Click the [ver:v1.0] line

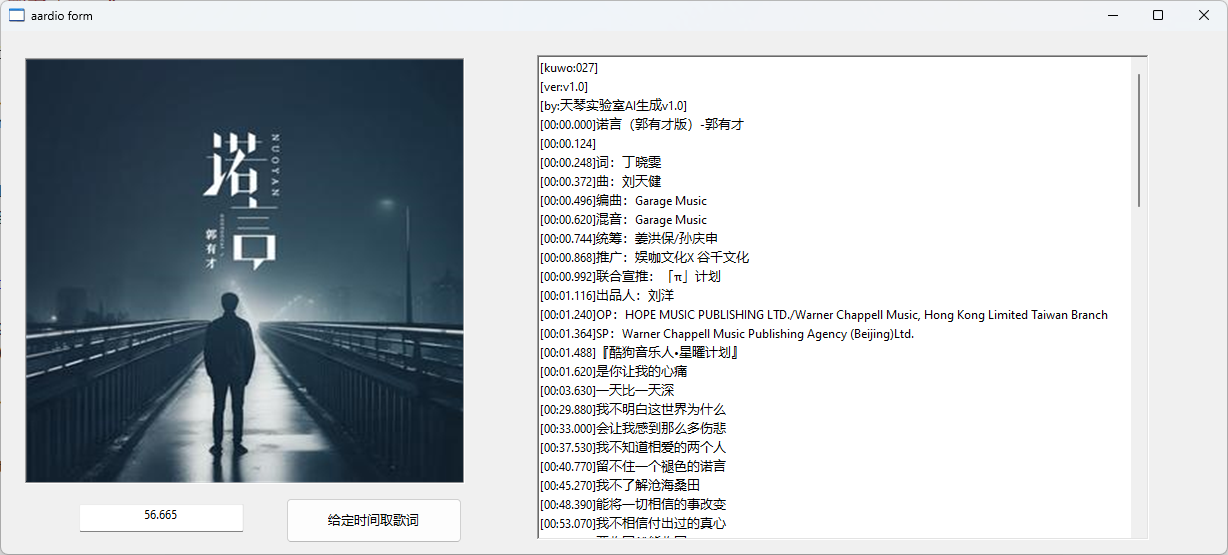(564, 87)
